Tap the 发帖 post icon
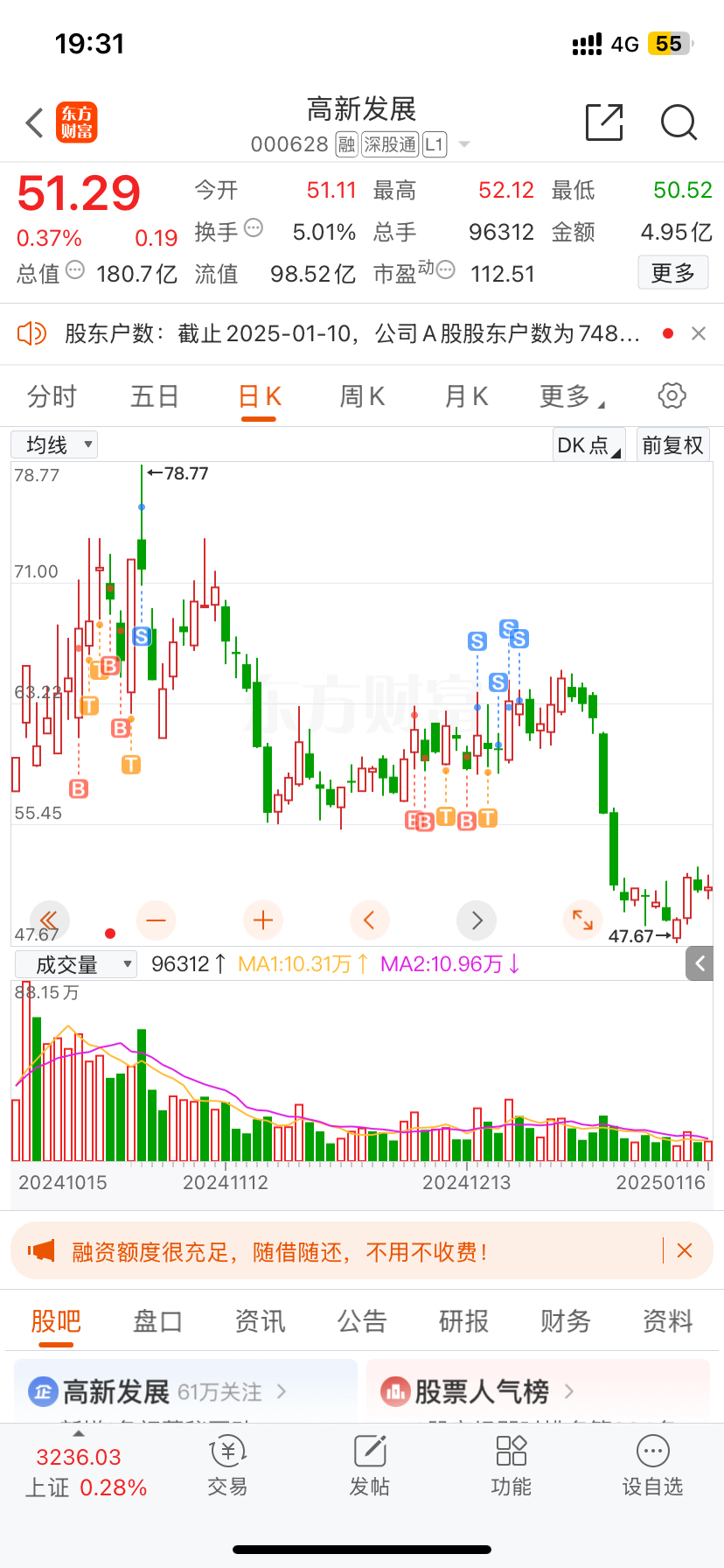 [370, 1466]
